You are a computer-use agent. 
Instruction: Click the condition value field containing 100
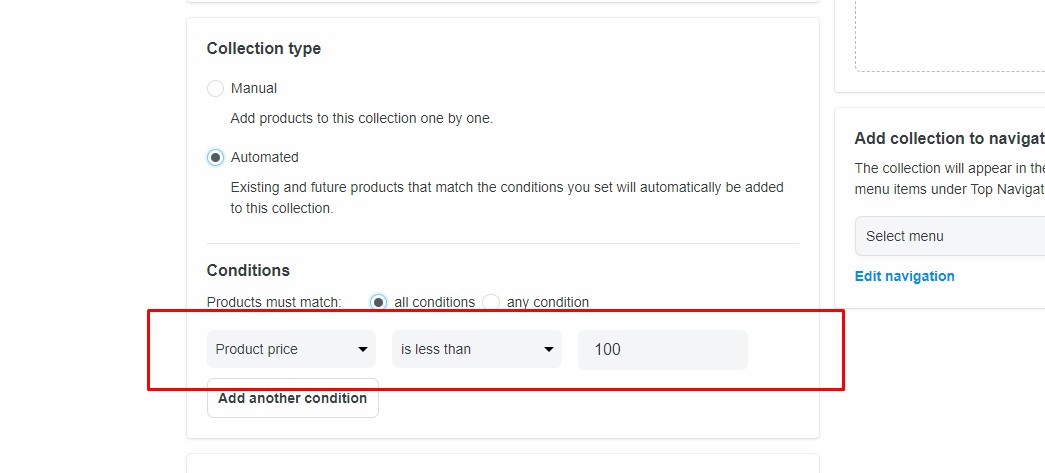tap(662, 350)
